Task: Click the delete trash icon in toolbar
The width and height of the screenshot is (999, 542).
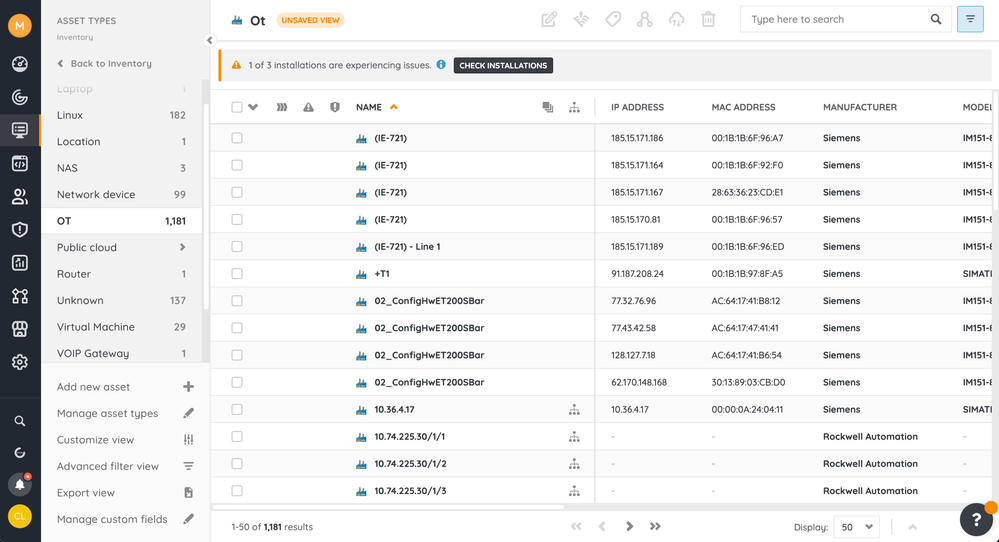Action: tap(708, 19)
